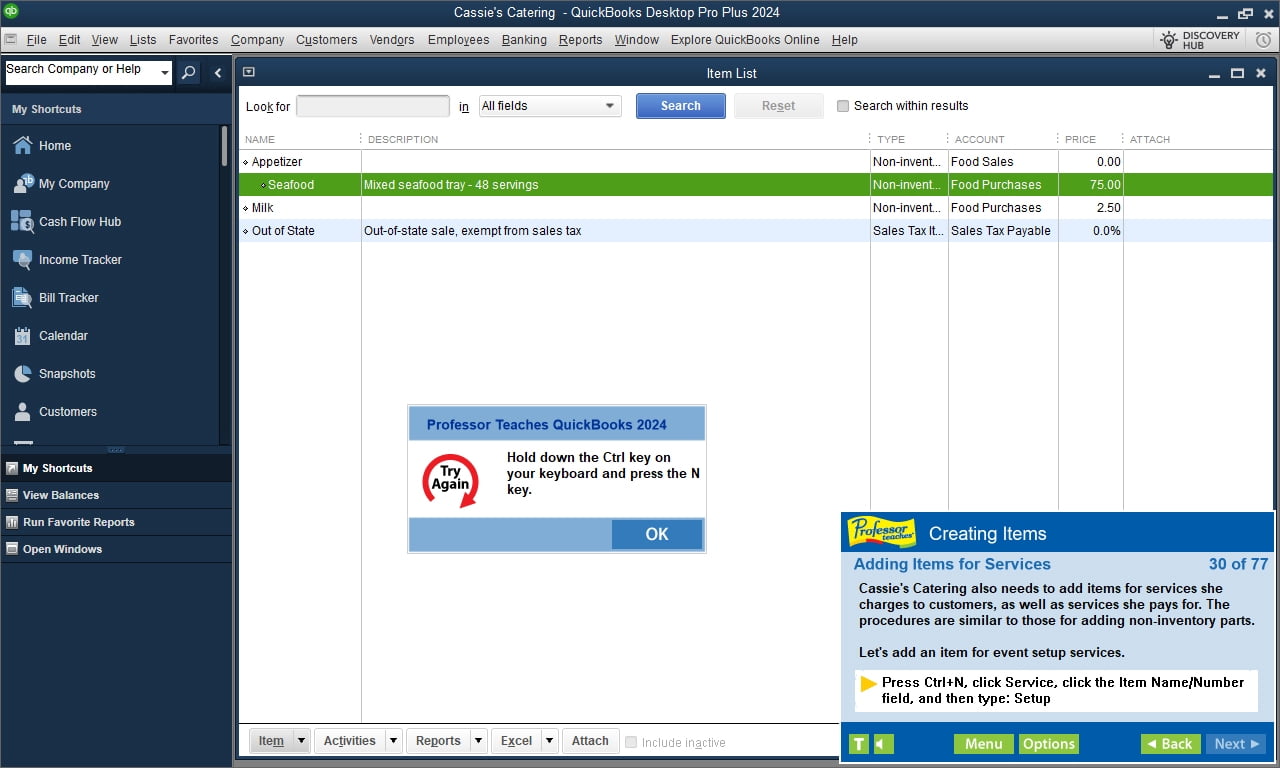This screenshot has height=768, width=1280.
Task: Open the Customers shortcut icon
Action: pos(23,412)
